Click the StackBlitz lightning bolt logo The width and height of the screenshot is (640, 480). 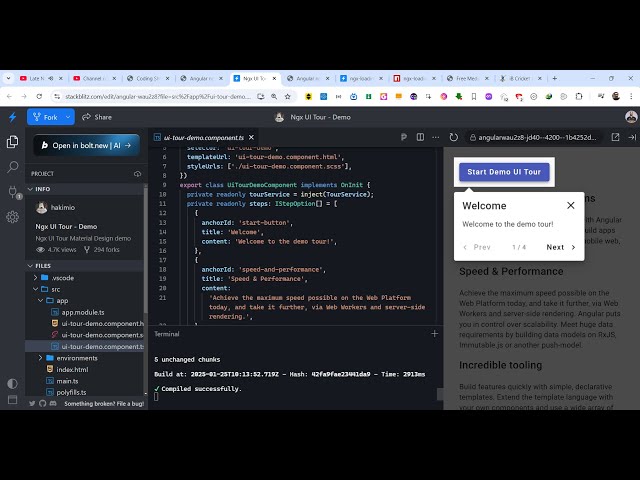[12, 117]
